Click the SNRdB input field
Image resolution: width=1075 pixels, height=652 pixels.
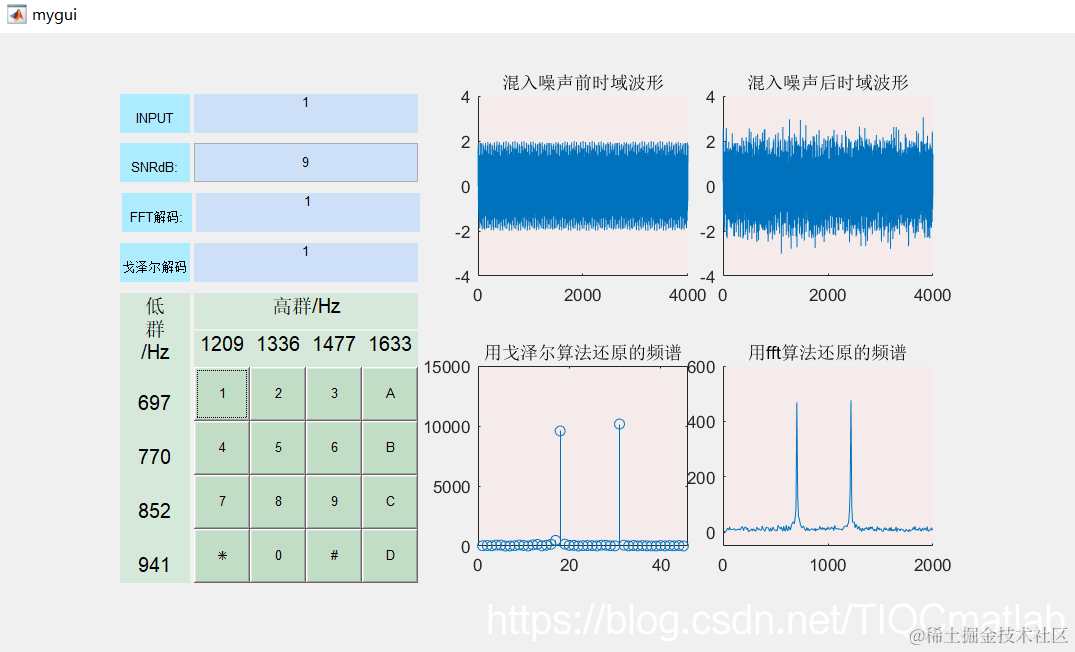click(306, 162)
